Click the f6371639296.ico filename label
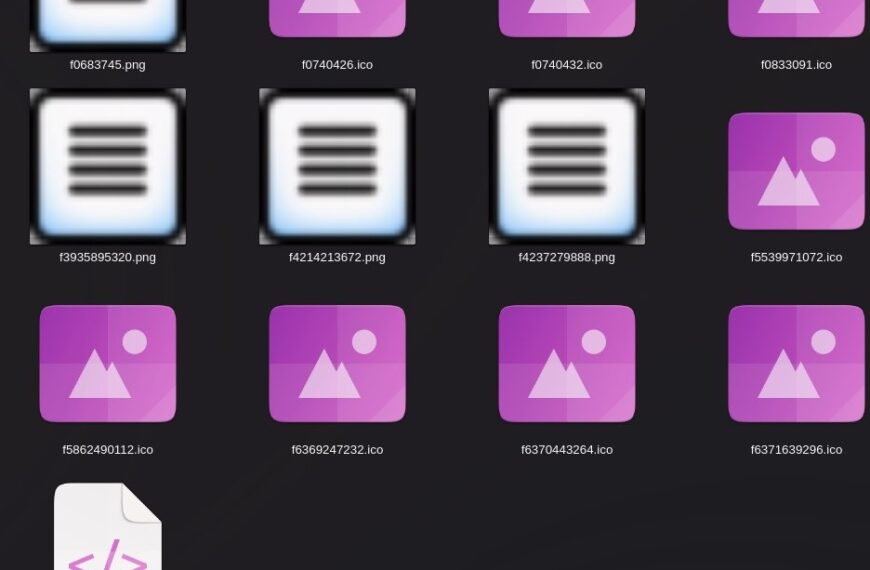 tap(796, 450)
